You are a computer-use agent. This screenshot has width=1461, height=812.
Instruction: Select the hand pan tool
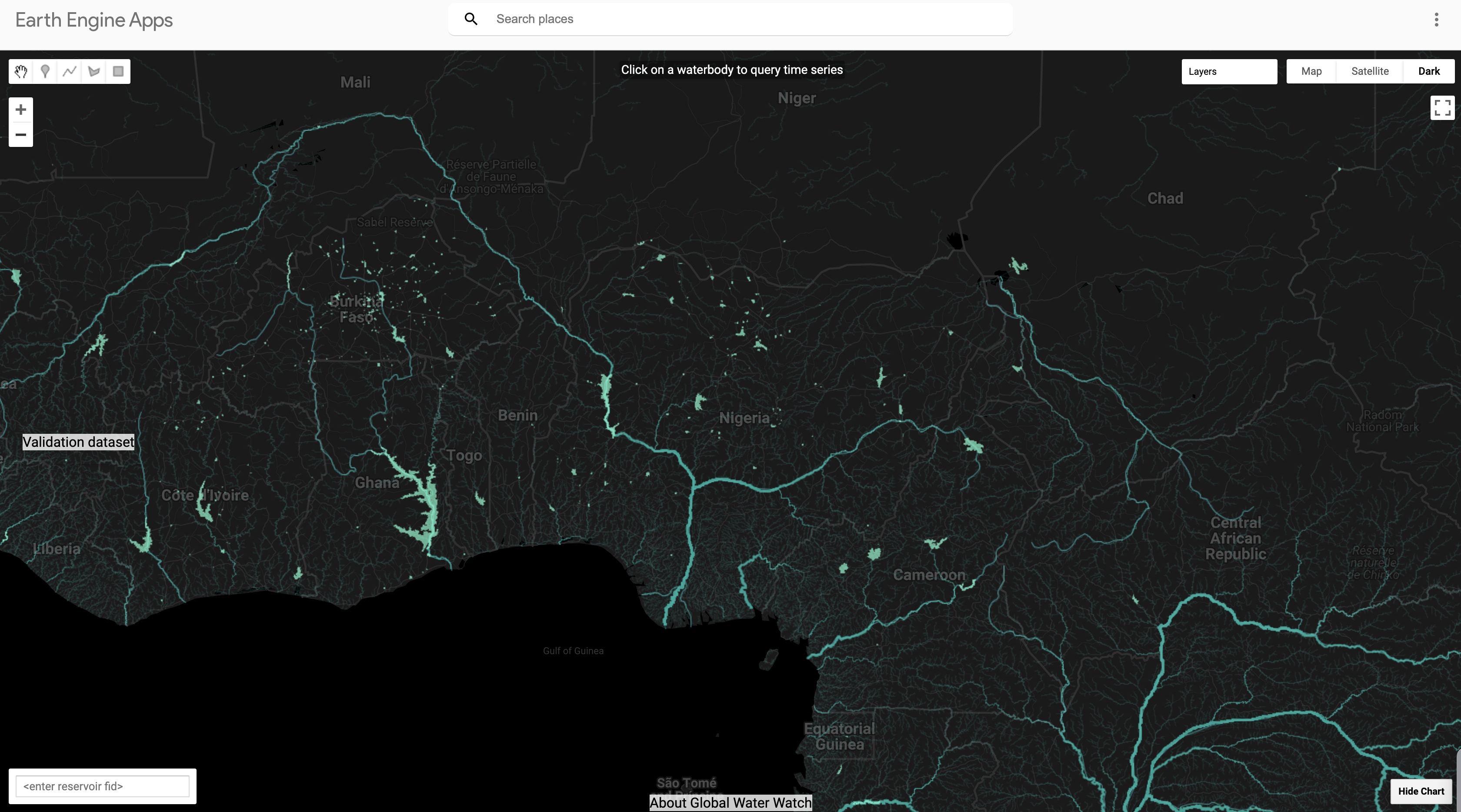21,71
